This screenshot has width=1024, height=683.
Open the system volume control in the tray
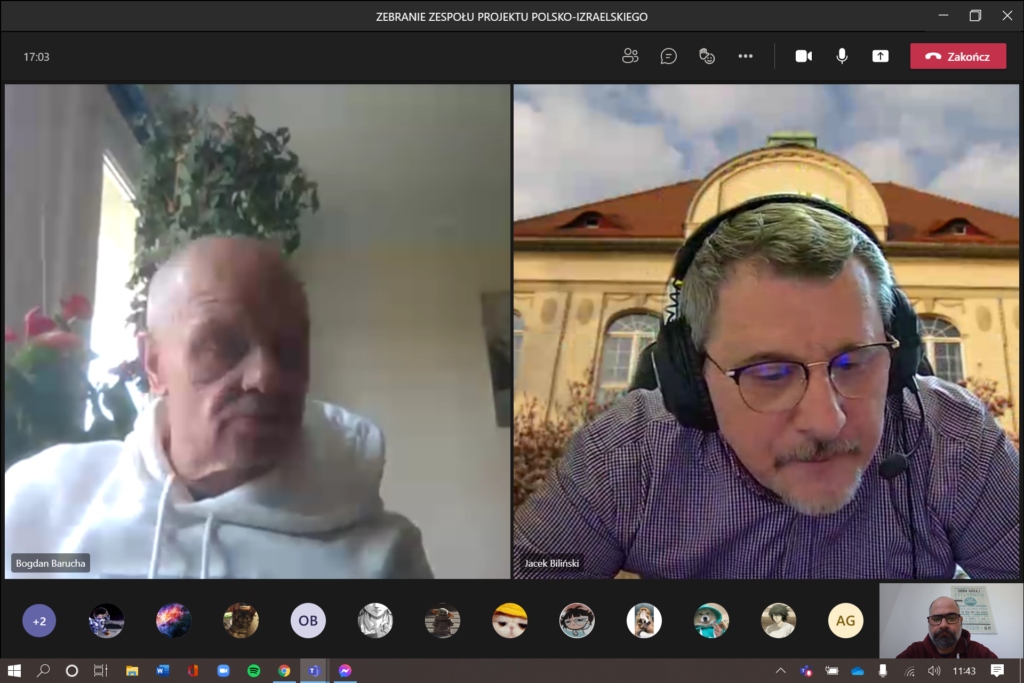pos(934,671)
